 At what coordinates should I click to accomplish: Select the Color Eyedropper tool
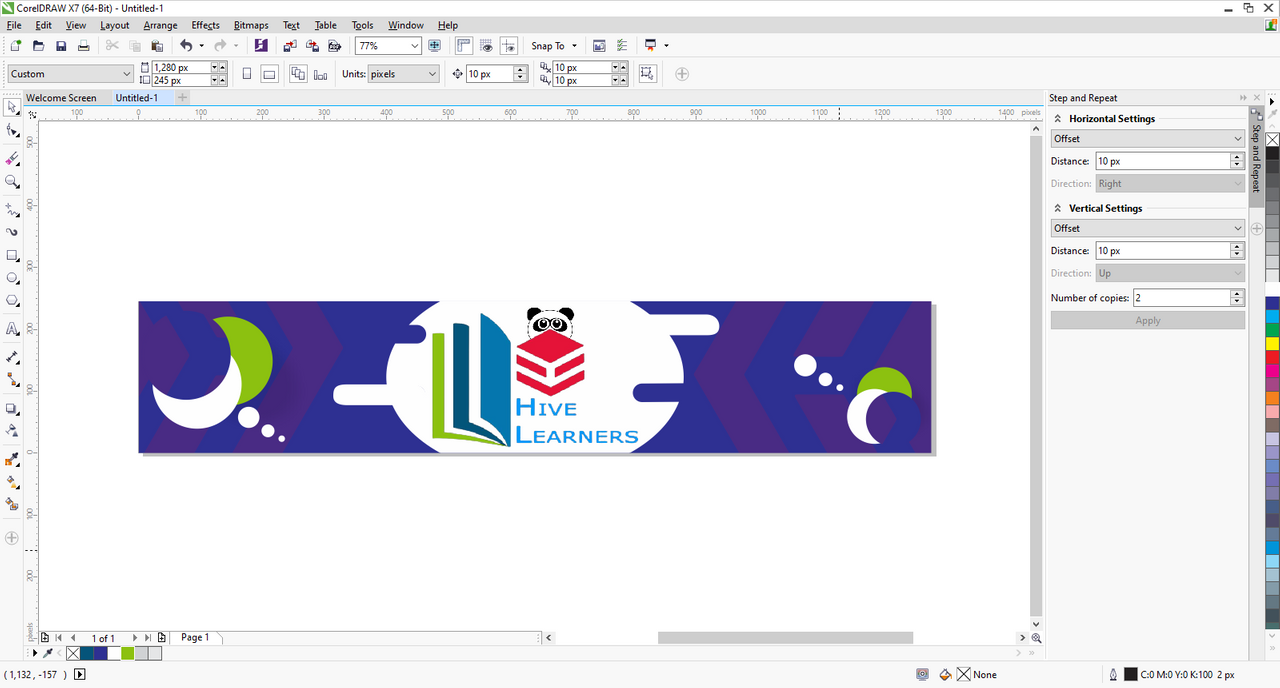[x=12, y=459]
